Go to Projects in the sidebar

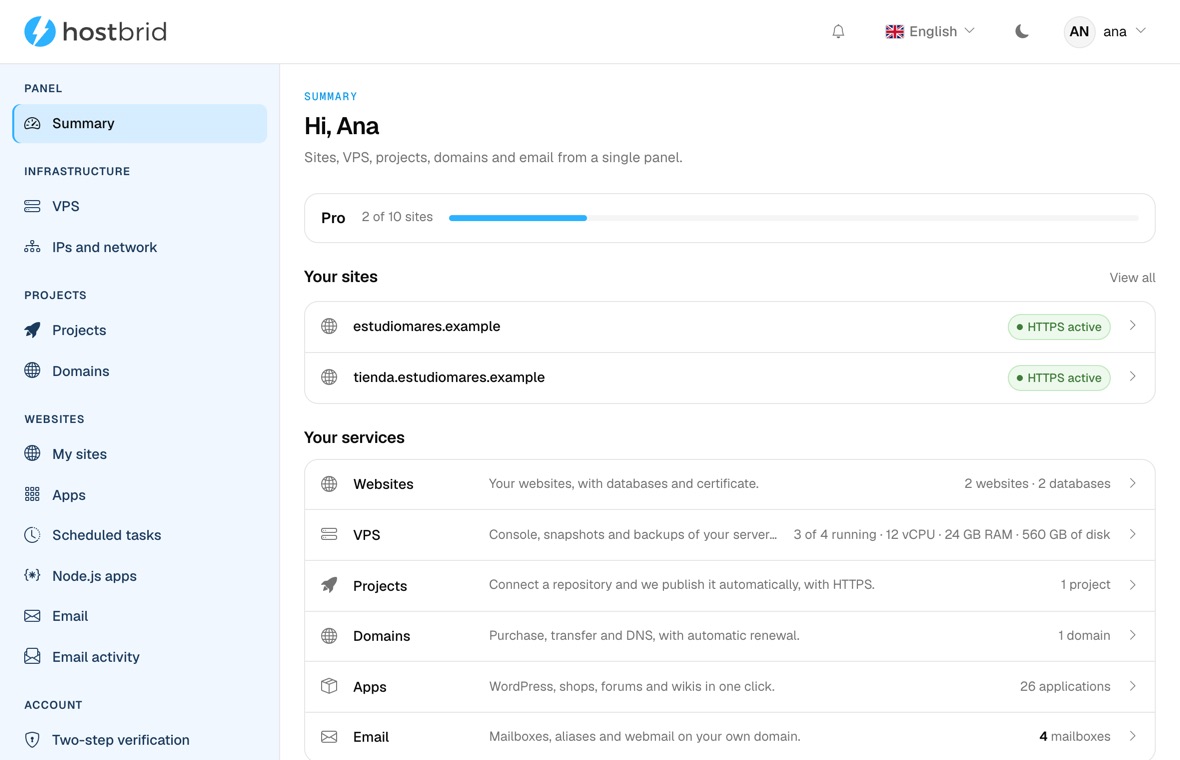point(140,330)
